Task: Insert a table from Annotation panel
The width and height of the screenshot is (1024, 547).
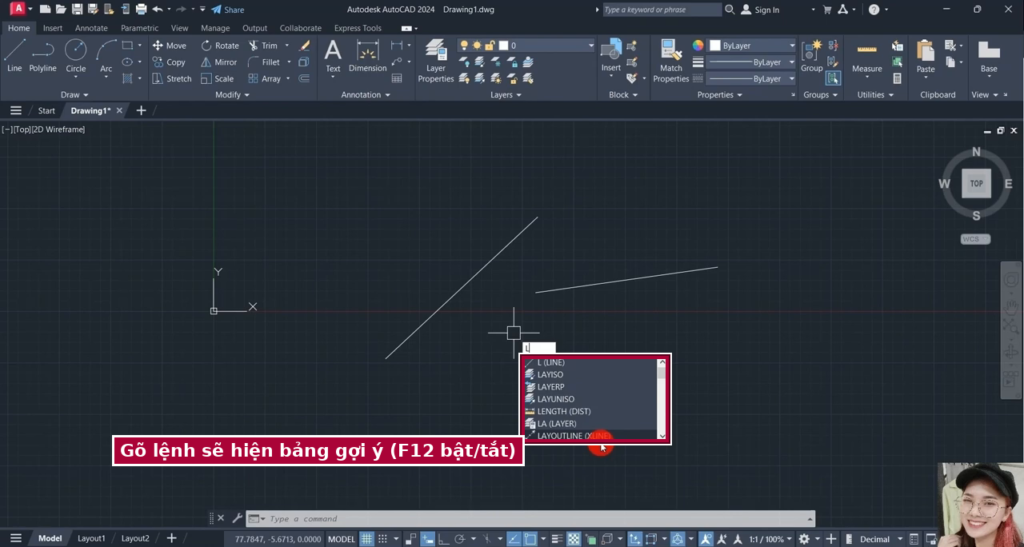Action: [x=396, y=78]
